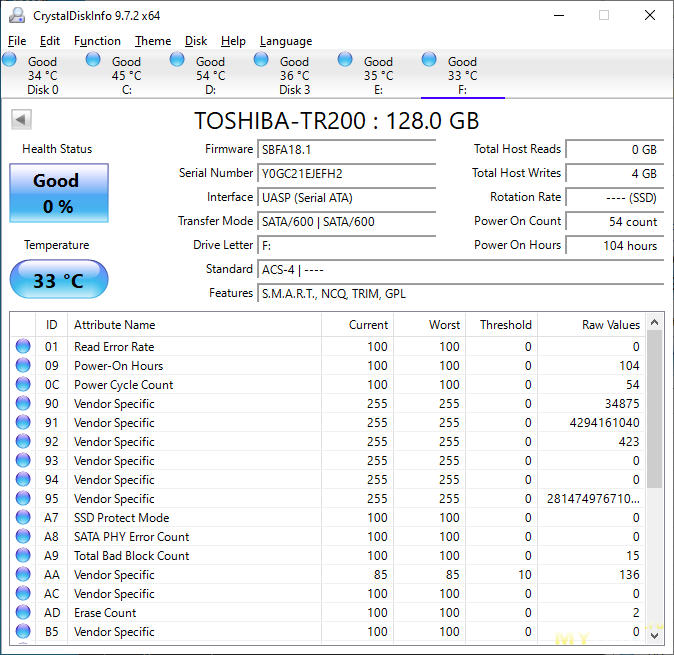
Task: Click the Raw Values column header
Action: (610, 325)
